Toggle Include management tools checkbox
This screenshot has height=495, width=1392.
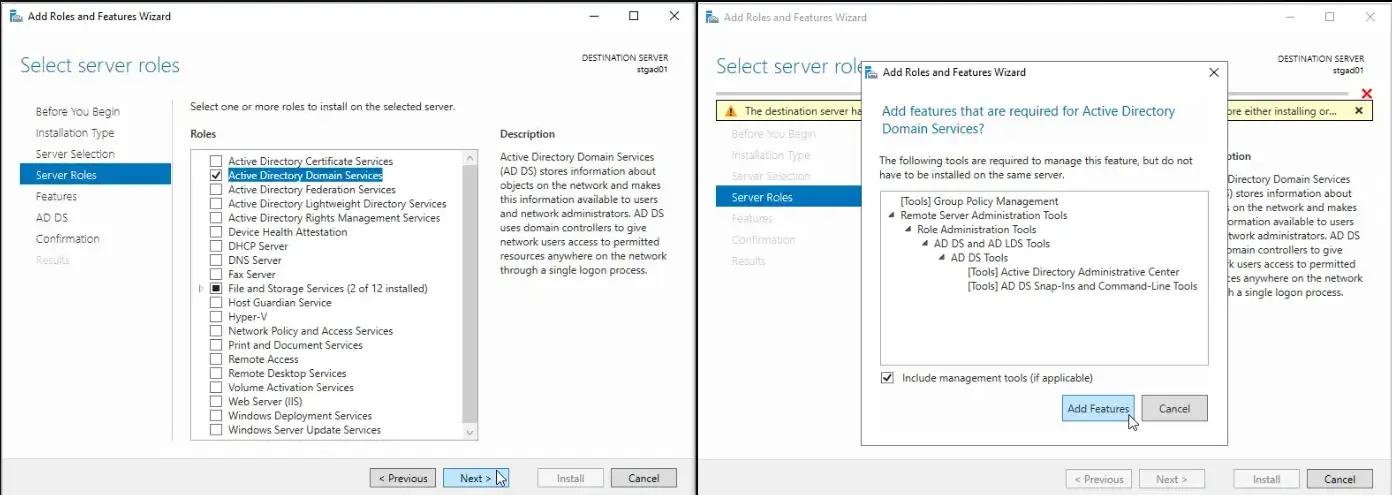(887, 378)
